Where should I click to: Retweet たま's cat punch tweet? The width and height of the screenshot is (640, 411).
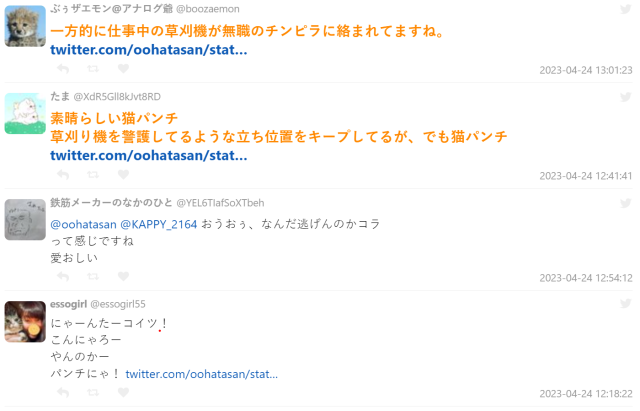tap(93, 175)
